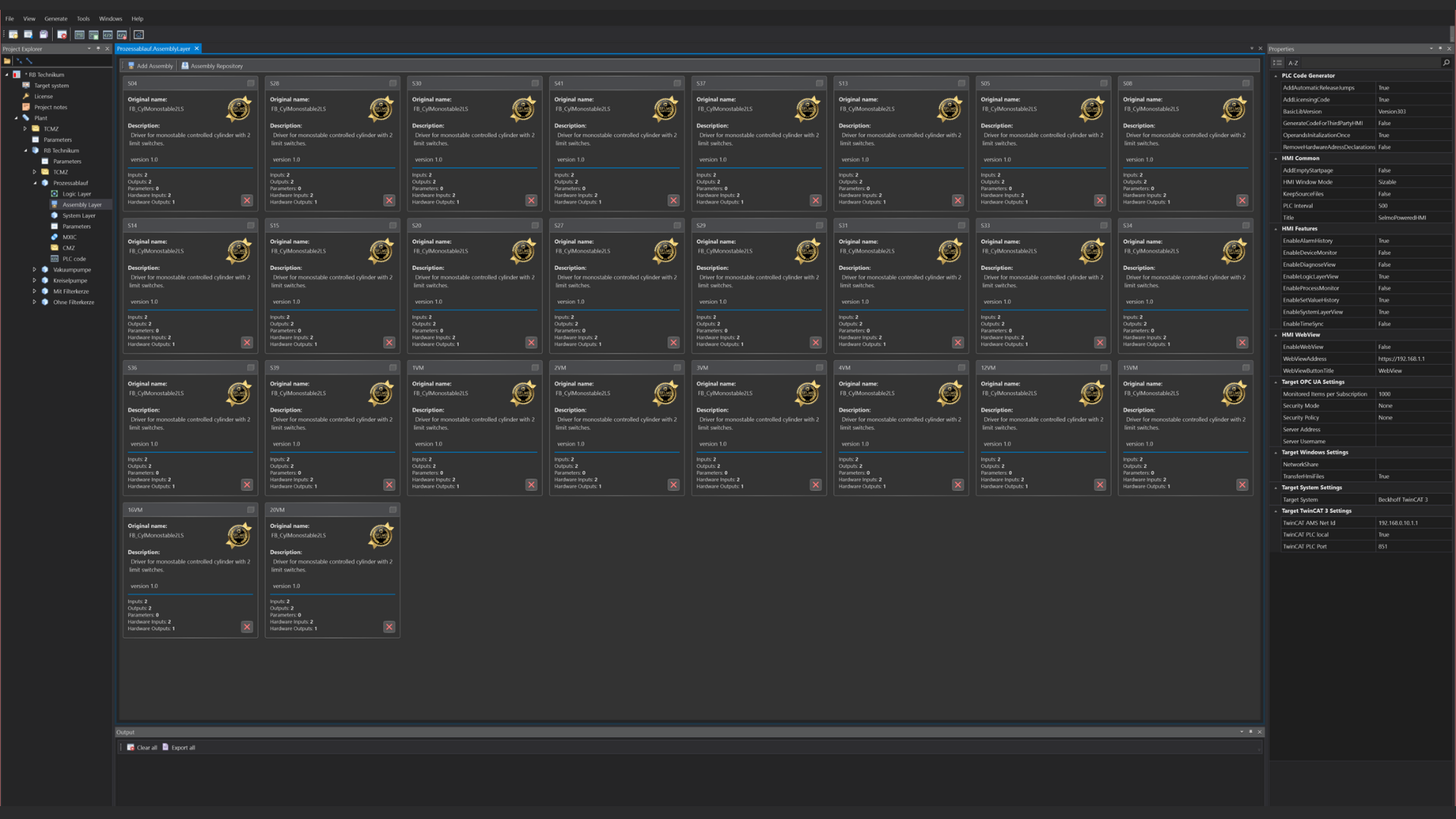Open the Help menu
Viewport: 1456px width, 819px height.
pyautogui.click(x=137, y=19)
